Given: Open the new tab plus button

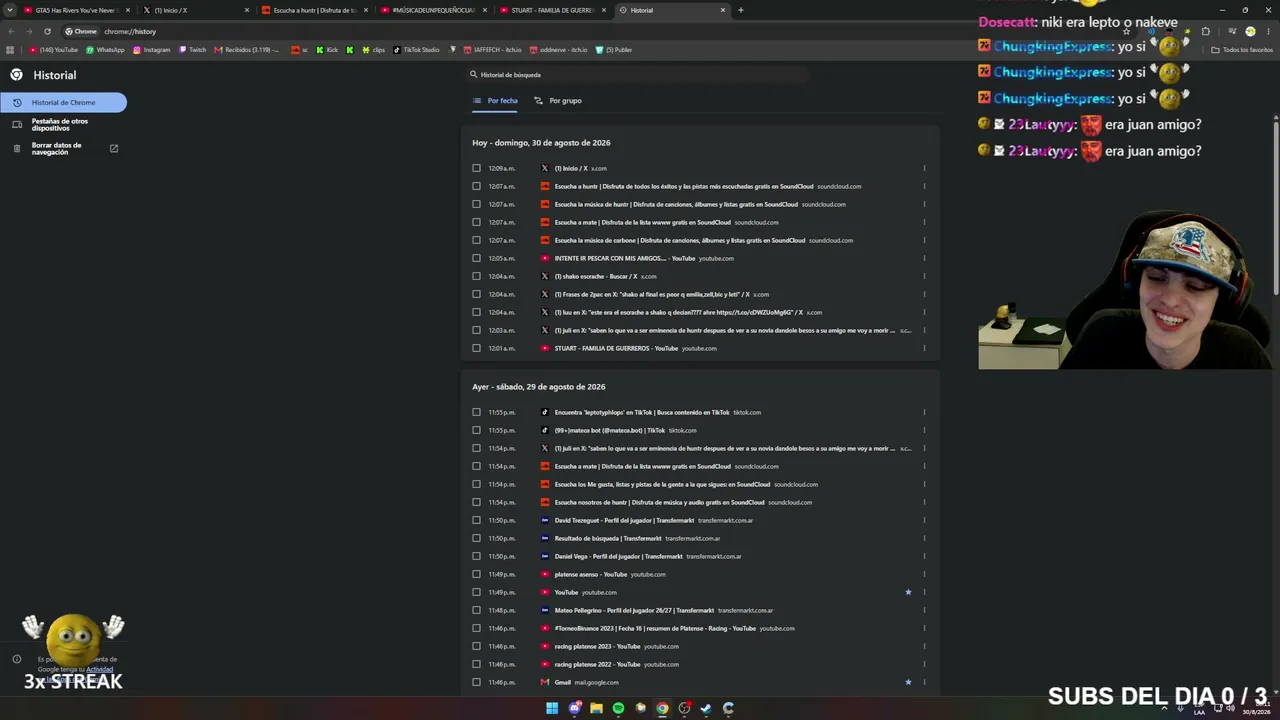Looking at the screenshot, I should [740, 10].
